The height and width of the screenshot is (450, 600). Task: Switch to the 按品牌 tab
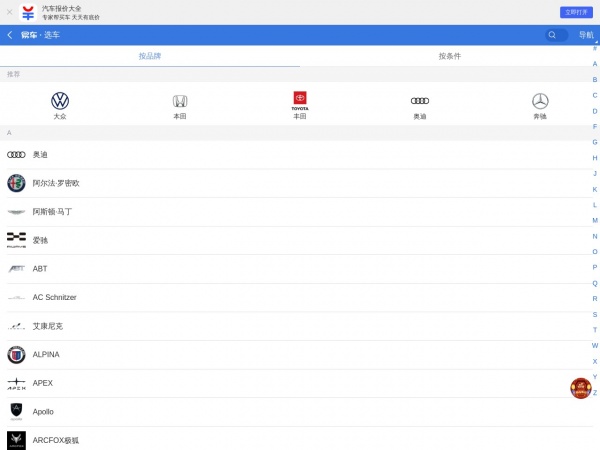tap(150, 56)
